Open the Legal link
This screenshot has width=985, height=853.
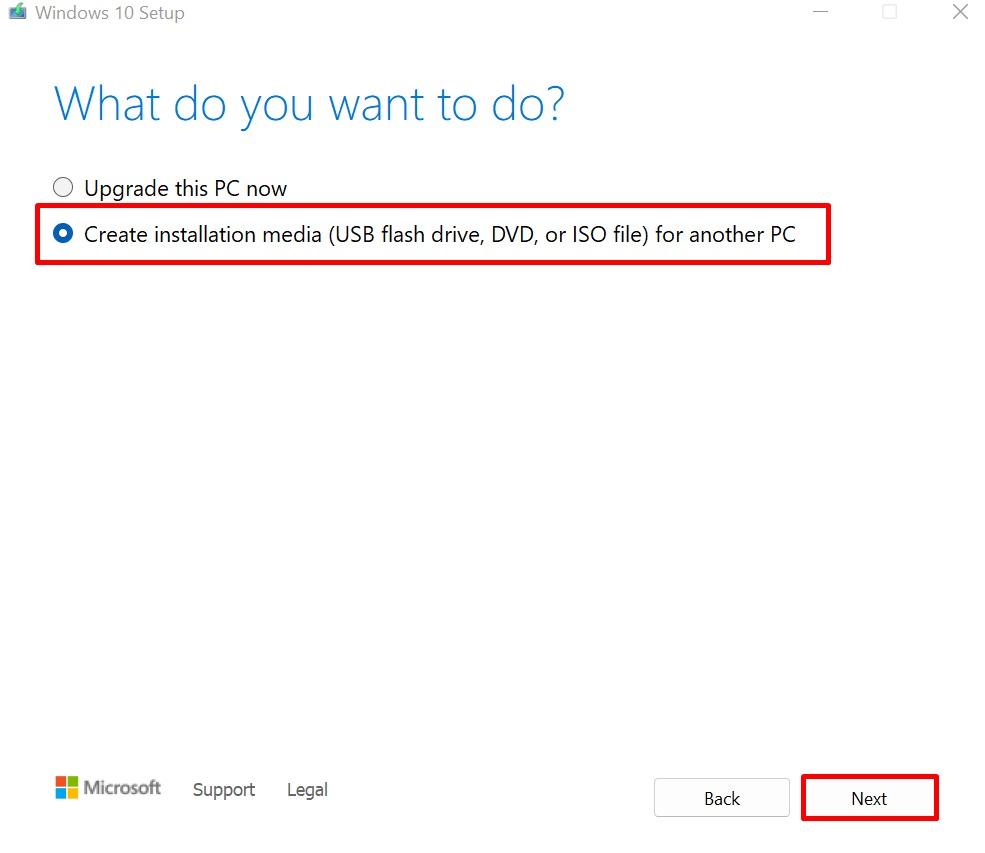(x=307, y=790)
